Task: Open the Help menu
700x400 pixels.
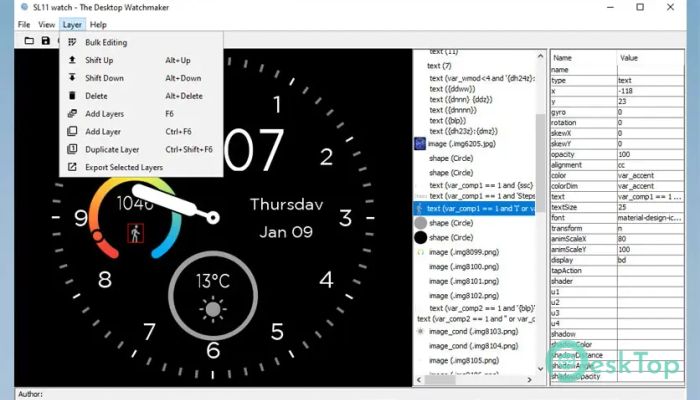Action: [x=98, y=25]
